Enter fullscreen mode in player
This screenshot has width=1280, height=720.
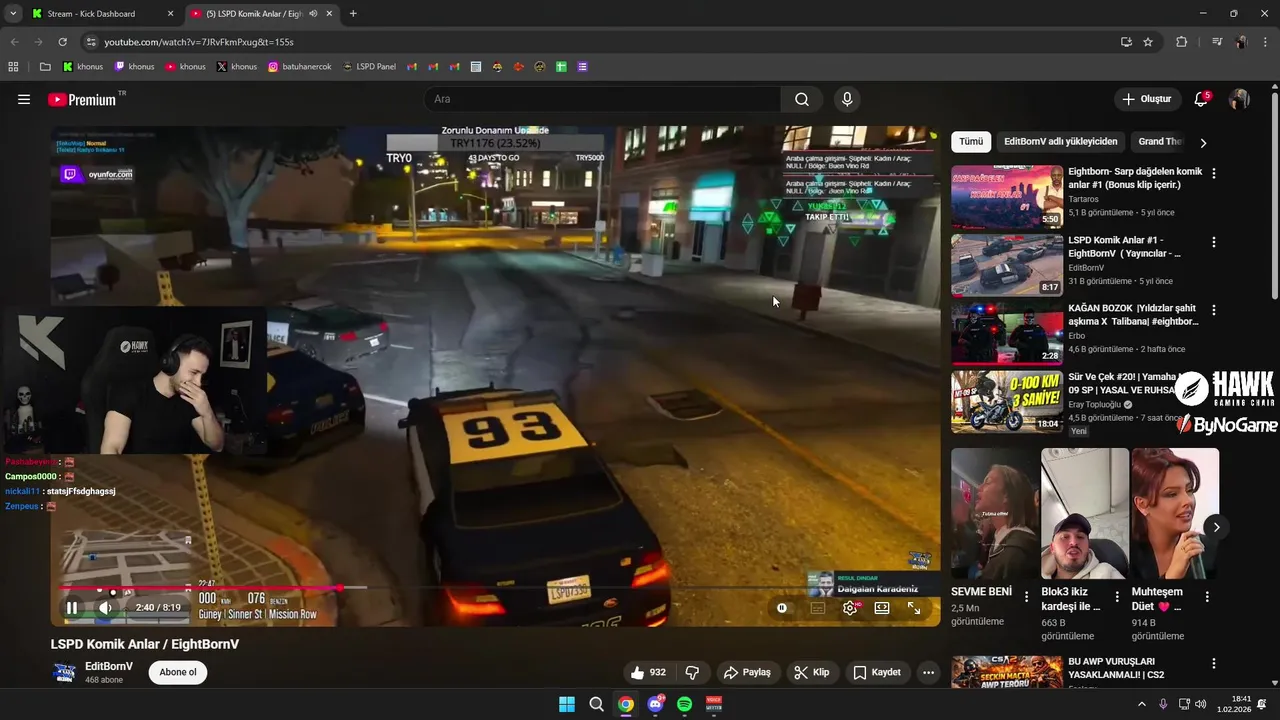click(914, 607)
